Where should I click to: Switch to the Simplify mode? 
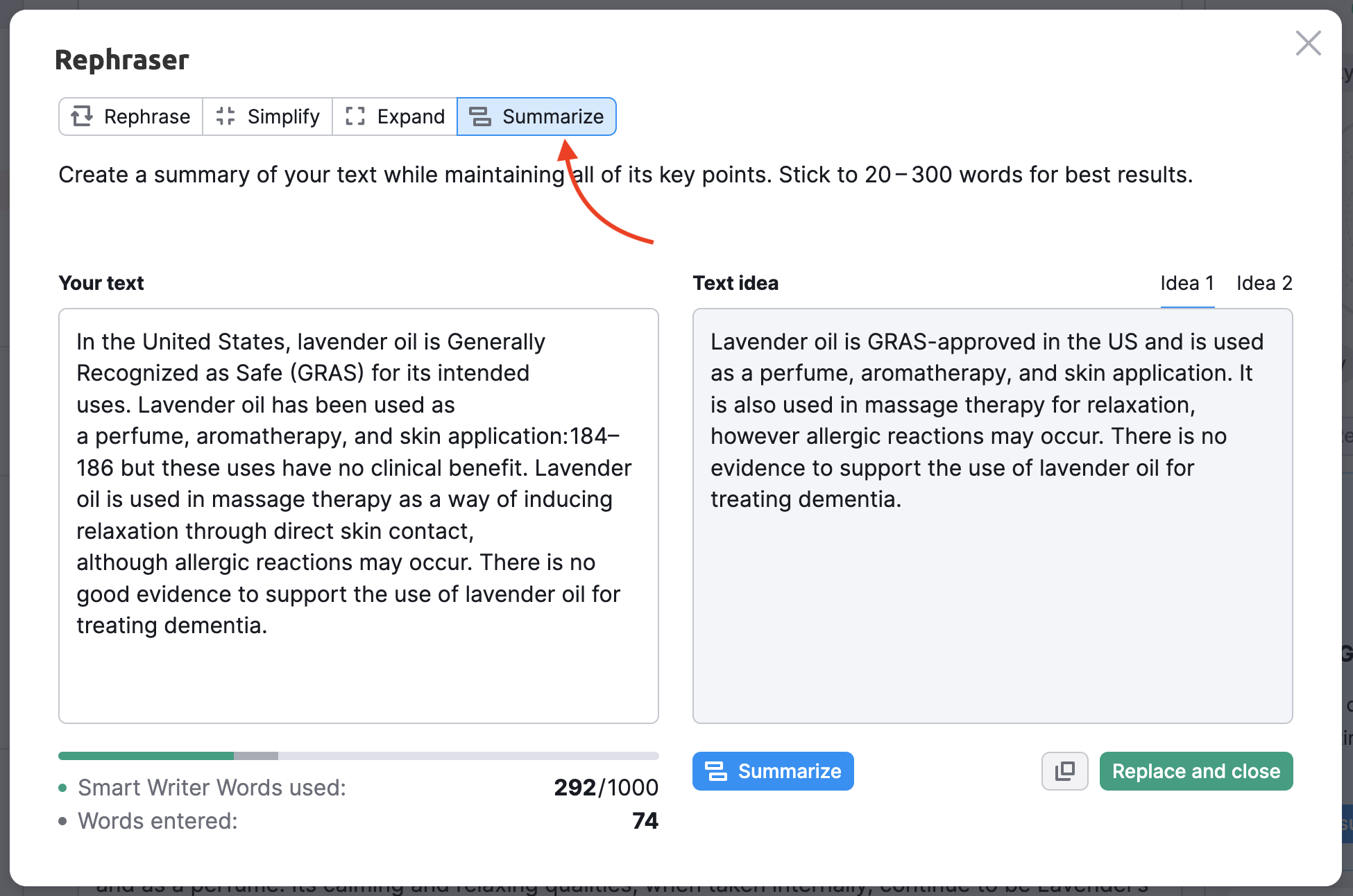(266, 117)
